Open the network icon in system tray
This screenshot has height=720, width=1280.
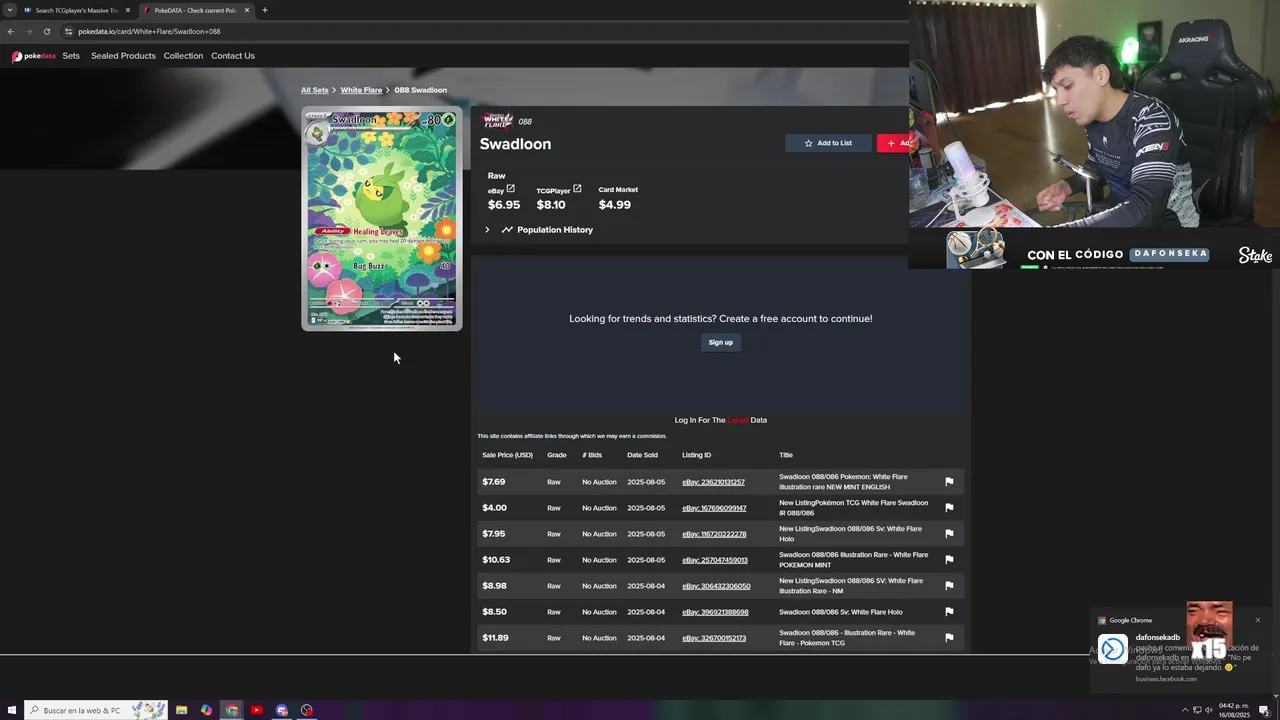click(1197, 710)
